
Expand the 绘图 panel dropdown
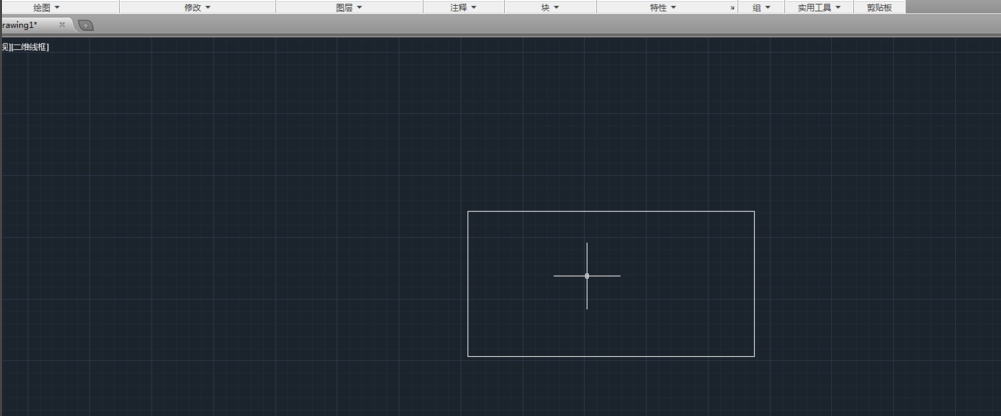[47, 8]
